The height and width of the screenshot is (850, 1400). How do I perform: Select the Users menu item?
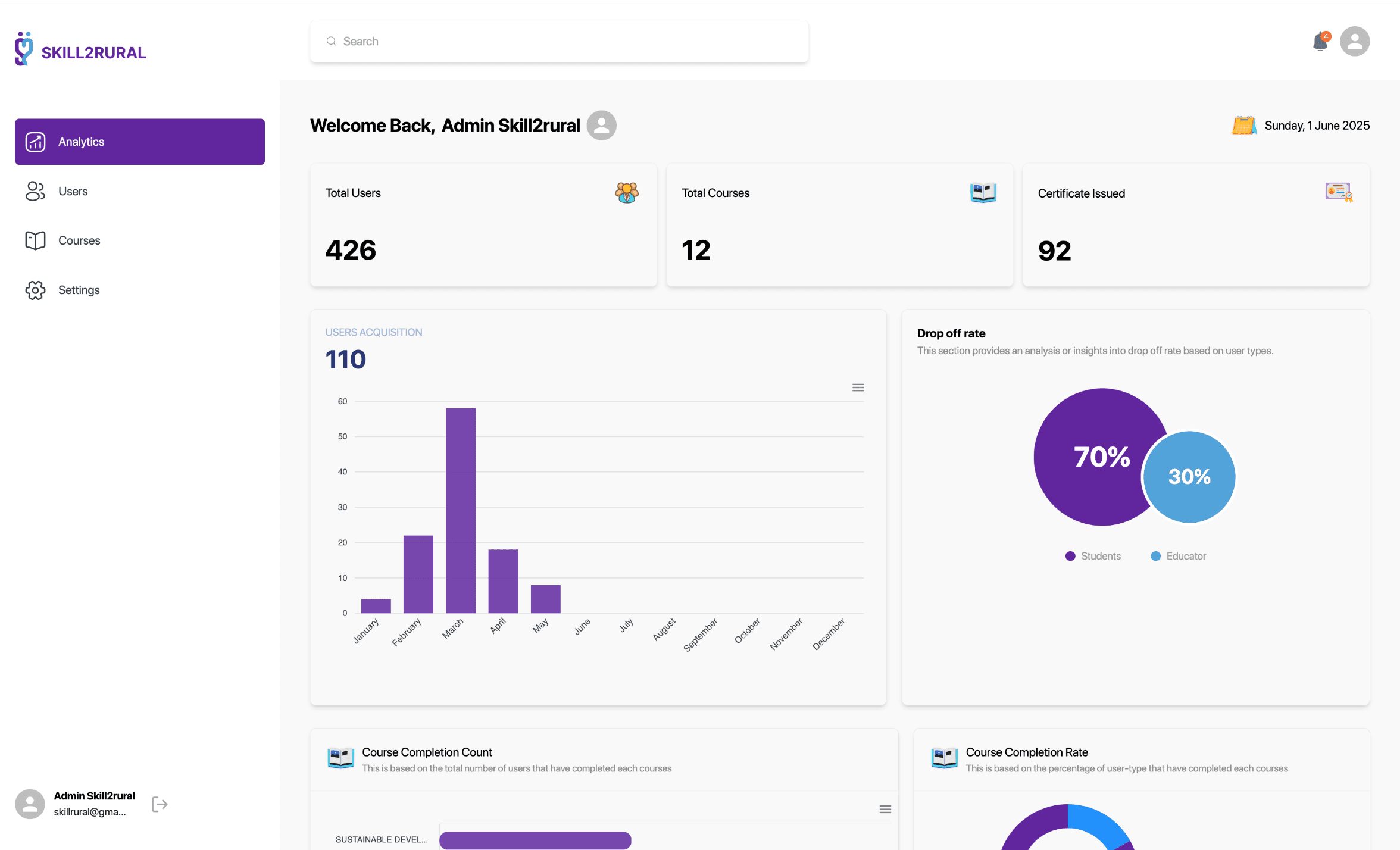click(x=73, y=191)
